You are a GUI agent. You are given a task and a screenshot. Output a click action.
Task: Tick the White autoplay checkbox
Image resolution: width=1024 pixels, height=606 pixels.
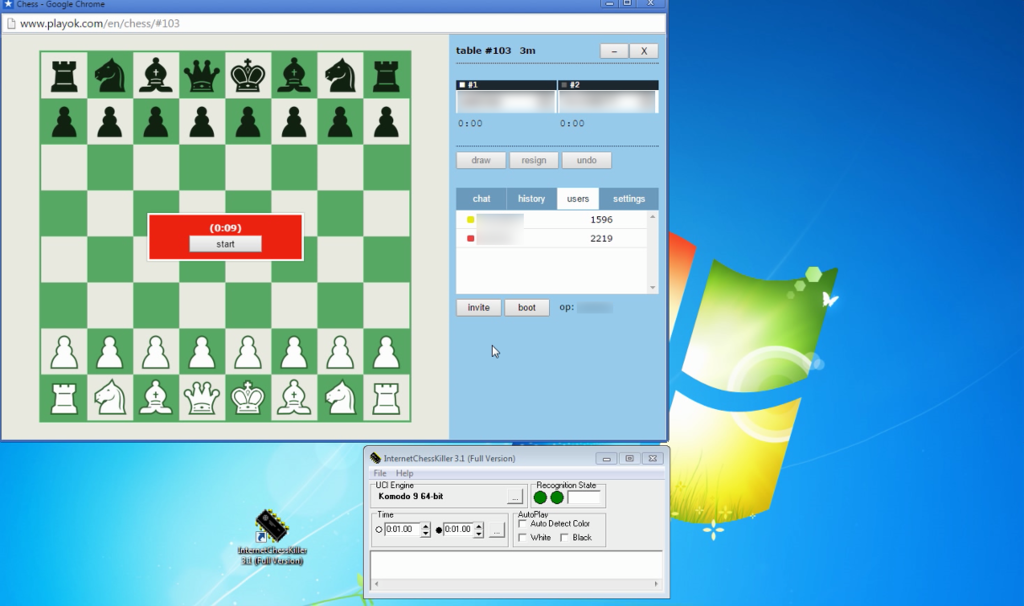point(522,537)
